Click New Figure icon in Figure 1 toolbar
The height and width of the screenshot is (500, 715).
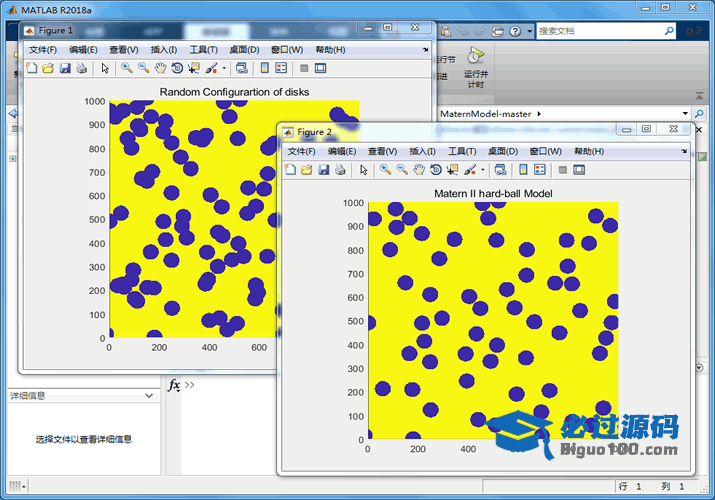[31, 68]
